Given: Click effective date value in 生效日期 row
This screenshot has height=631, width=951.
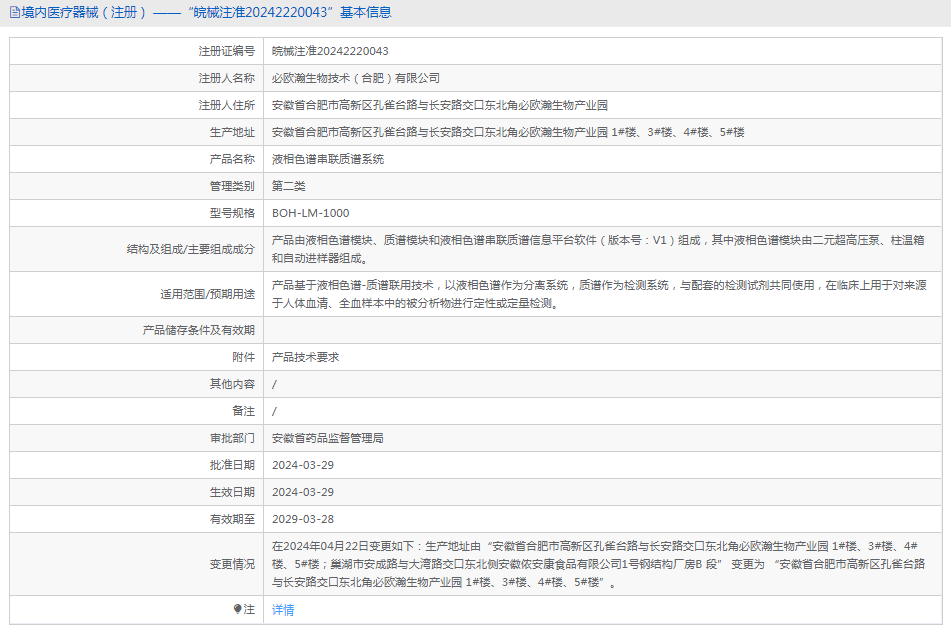Looking at the screenshot, I should [x=303, y=492].
